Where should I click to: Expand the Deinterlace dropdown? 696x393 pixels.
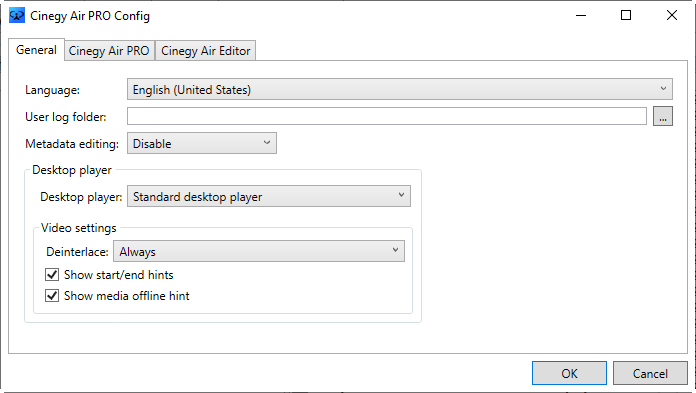[x=259, y=251]
